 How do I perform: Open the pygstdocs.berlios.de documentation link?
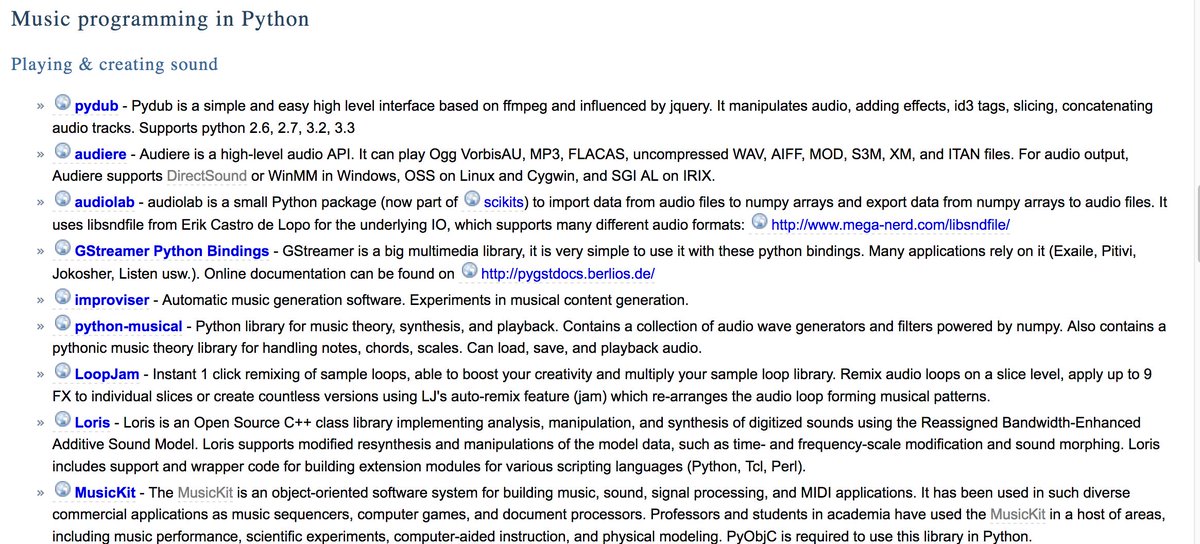(x=568, y=274)
